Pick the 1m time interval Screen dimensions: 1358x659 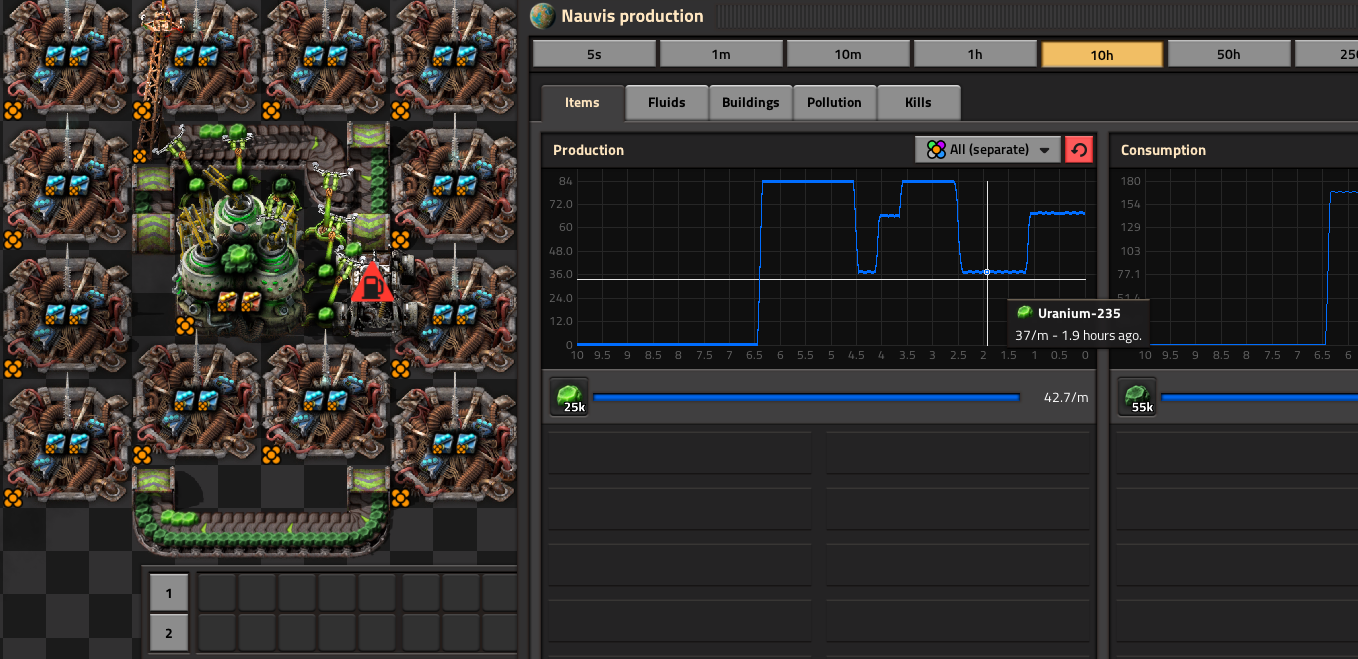(x=721, y=55)
